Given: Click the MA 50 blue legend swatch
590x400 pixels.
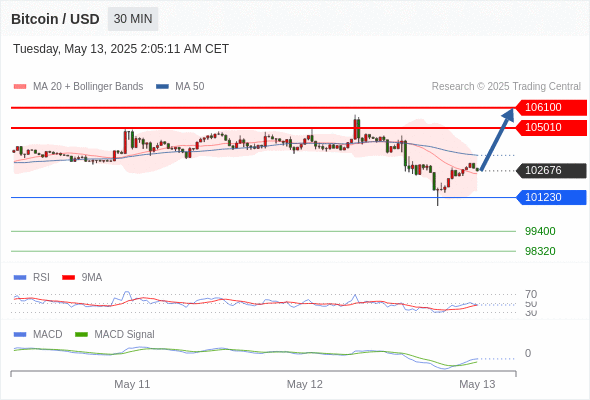Looking at the screenshot, I should (x=162, y=87).
